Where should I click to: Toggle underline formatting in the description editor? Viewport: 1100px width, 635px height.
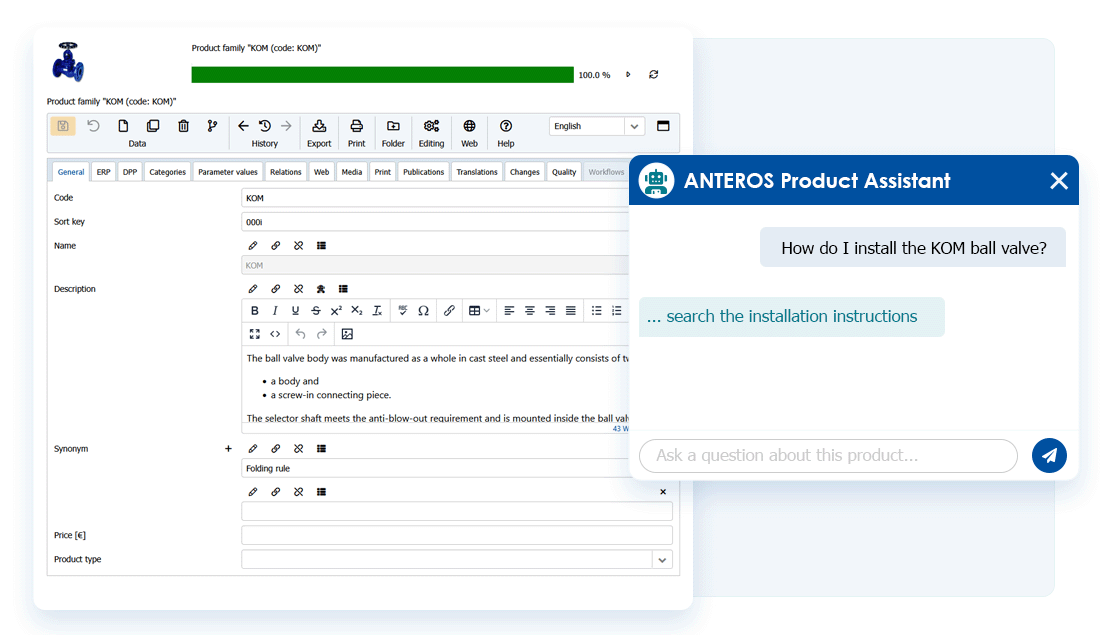coord(295,311)
